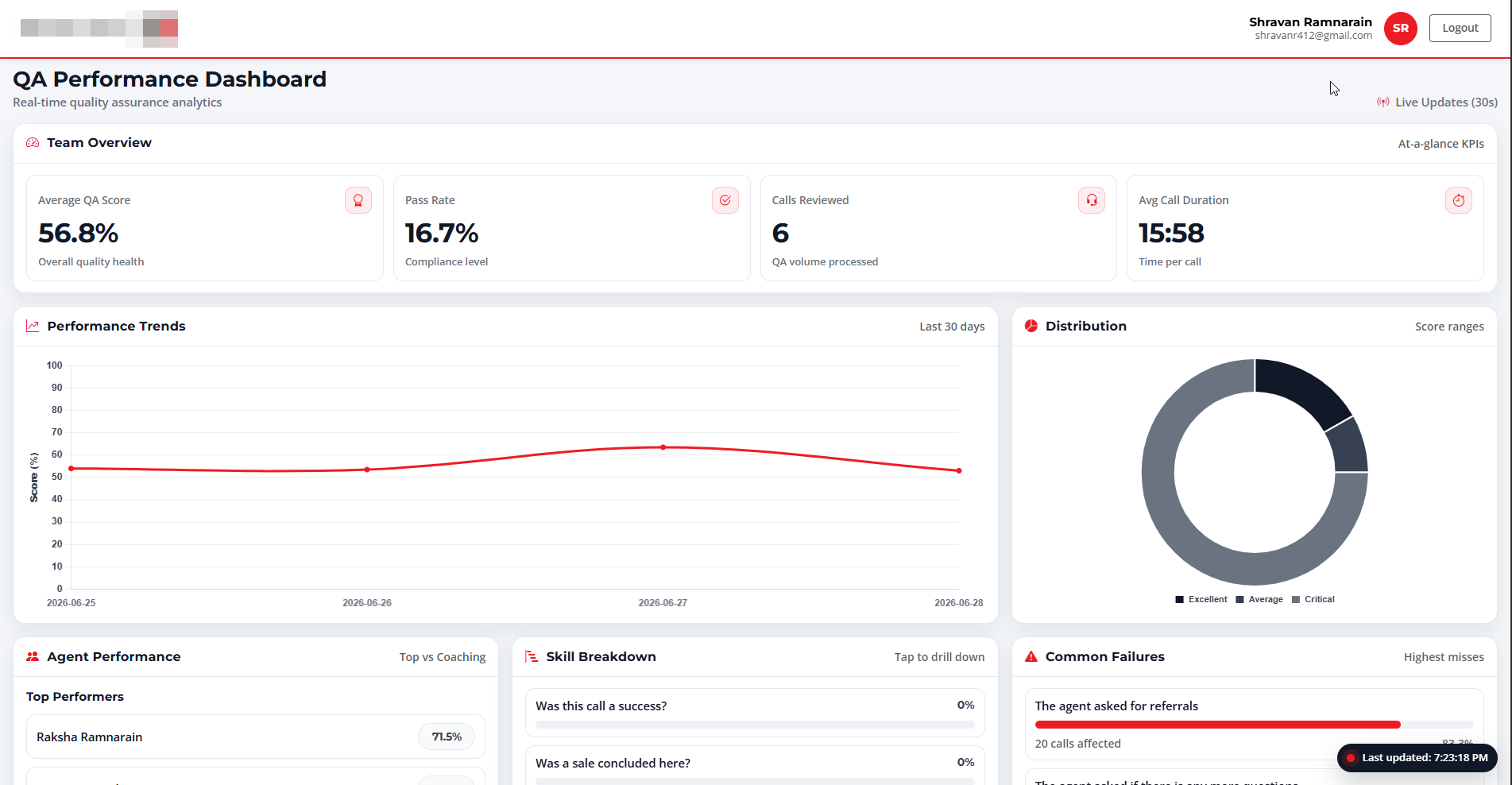
Task: Click the 'At-a-glance KPIs' label
Action: (x=1441, y=144)
